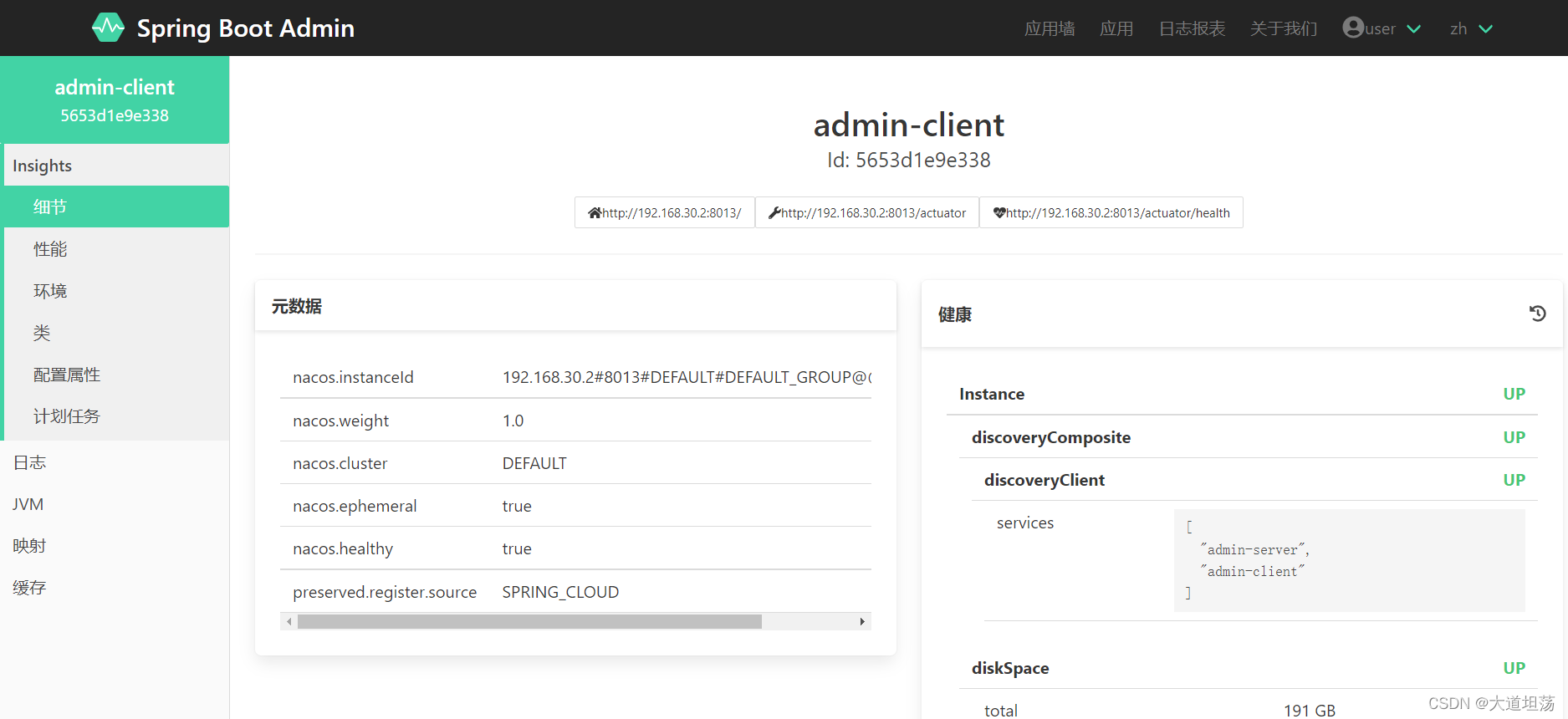Click the heartbeat icon in the health URL button
The image size is (1568, 719).
(x=999, y=213)
